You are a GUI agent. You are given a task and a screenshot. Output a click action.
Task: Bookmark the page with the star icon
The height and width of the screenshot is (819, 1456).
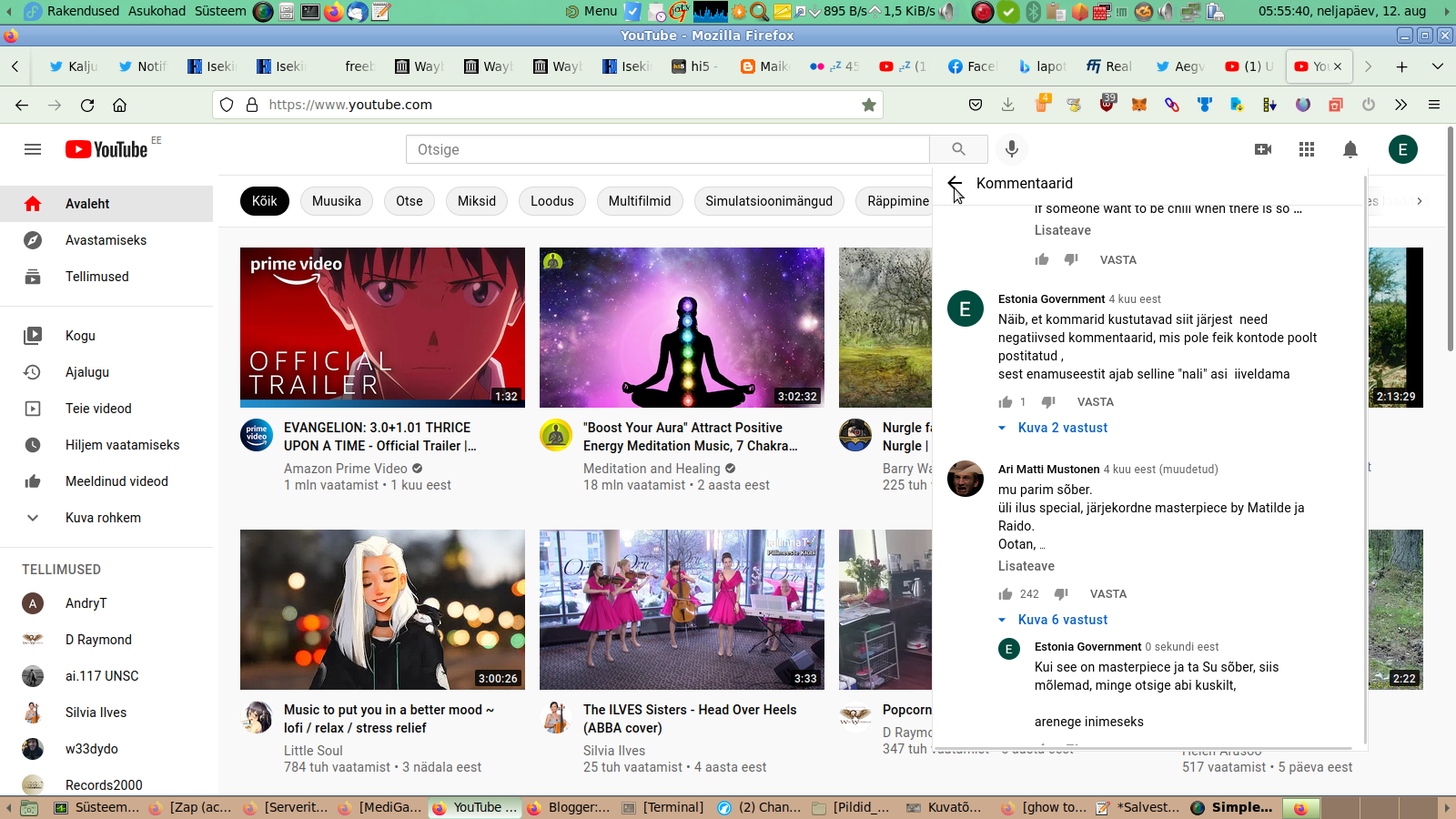869,105
